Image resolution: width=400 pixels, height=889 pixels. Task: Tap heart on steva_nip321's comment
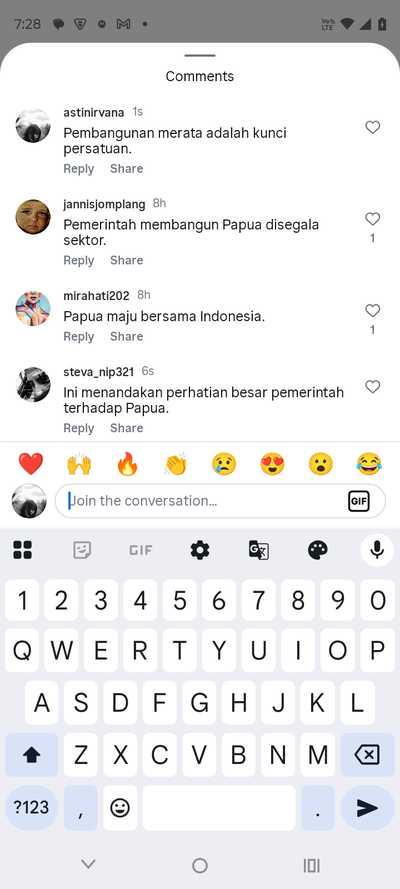click(372, 387)
